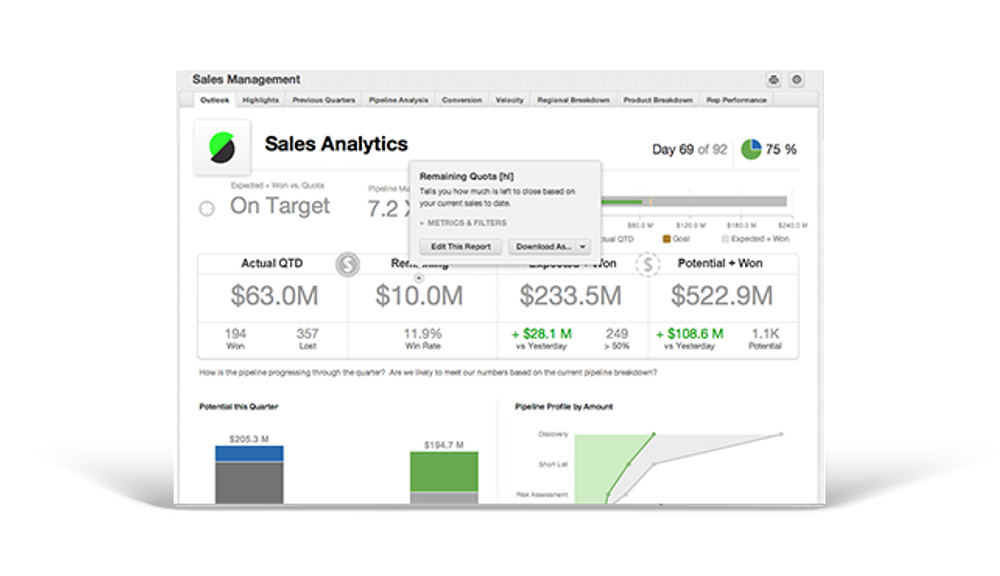Click the dashed dollar icon beside Potential + Won

[648, 264]
